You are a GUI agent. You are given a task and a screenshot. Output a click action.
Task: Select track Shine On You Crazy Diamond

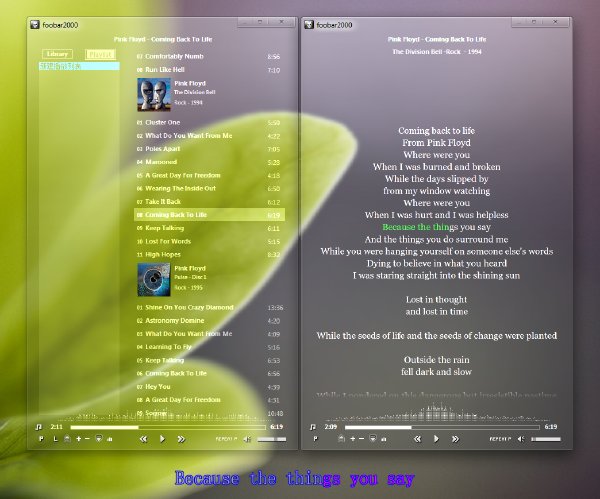209,307
